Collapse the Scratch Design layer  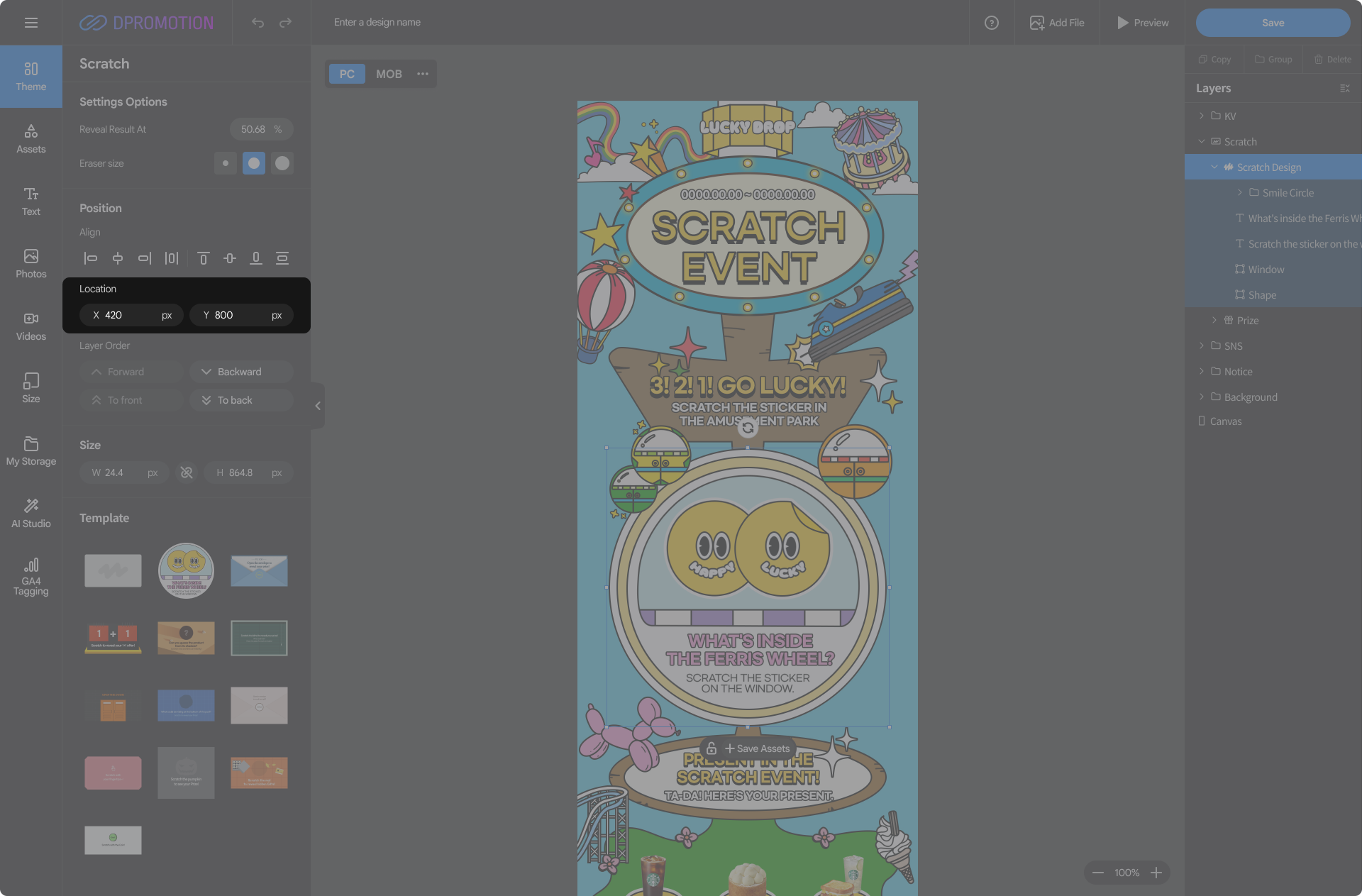[1214, 167]
